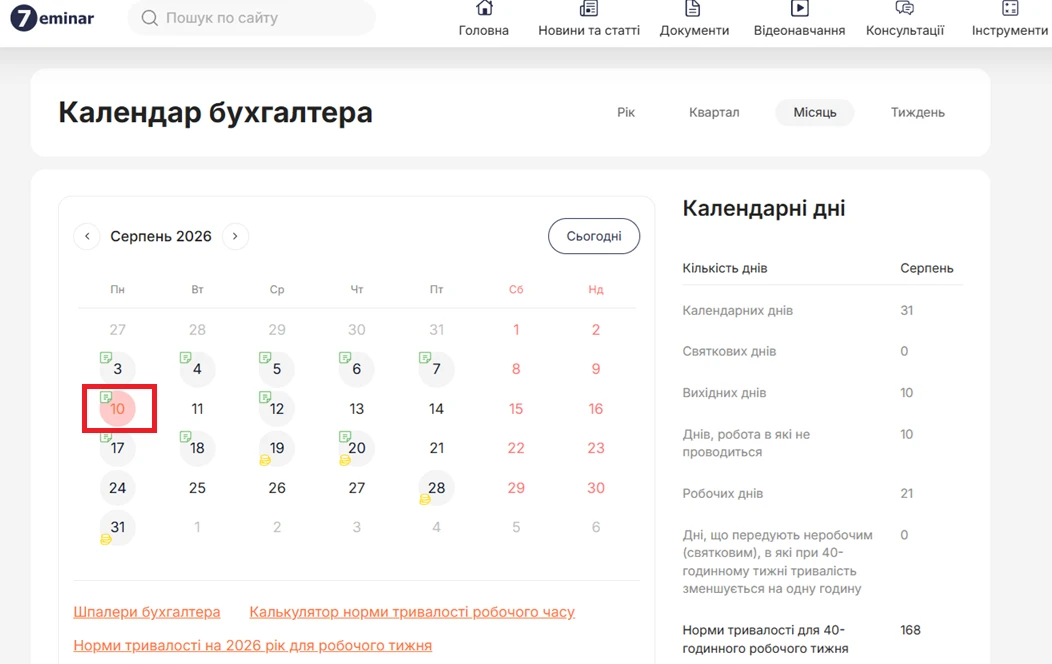Image resolution: width=1052 pixels, height=664 pixels.
Task: Select date 11 in the calendar
Action: [197, 408]
